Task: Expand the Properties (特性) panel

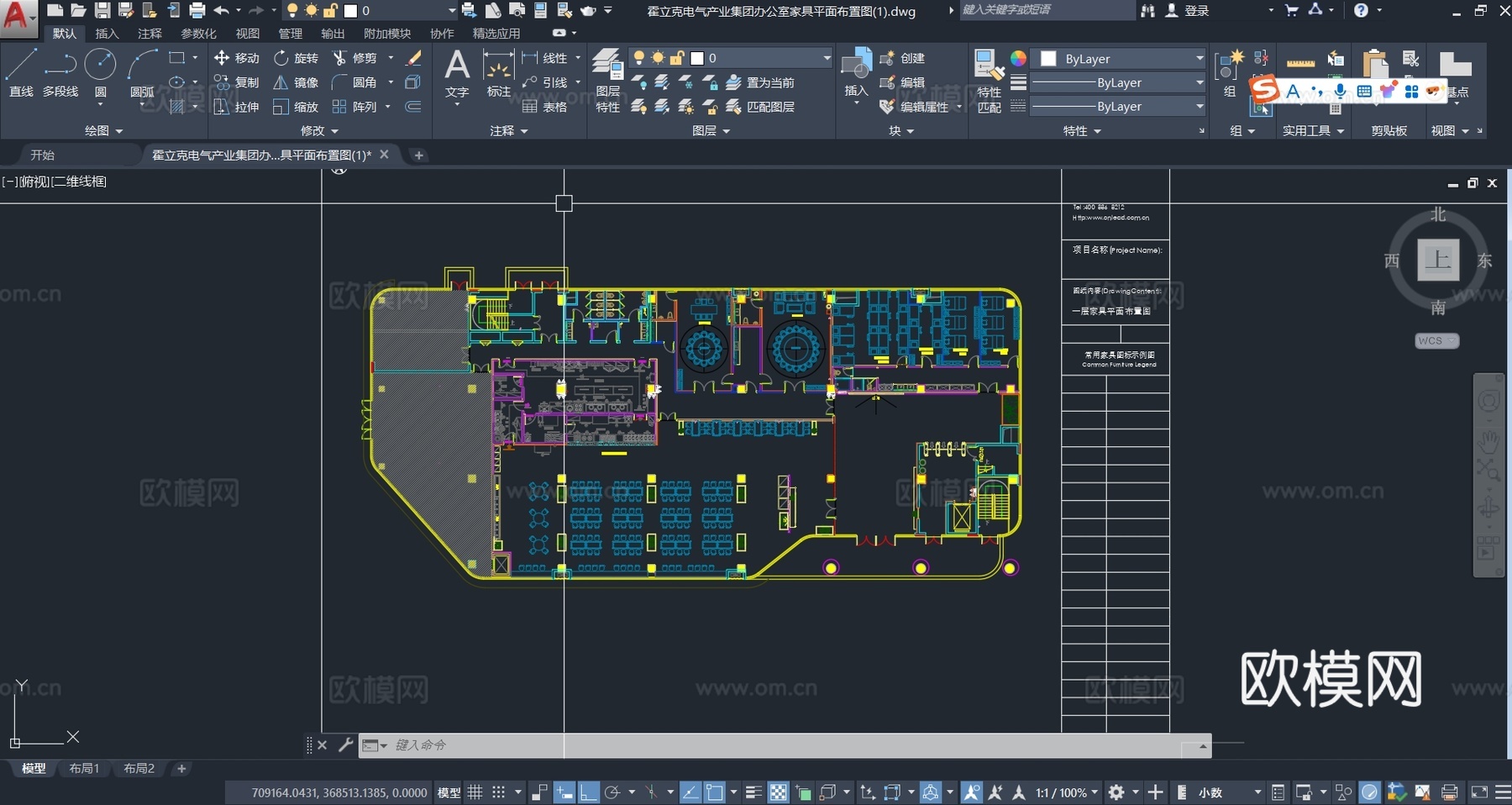Action: point(1082,131)
